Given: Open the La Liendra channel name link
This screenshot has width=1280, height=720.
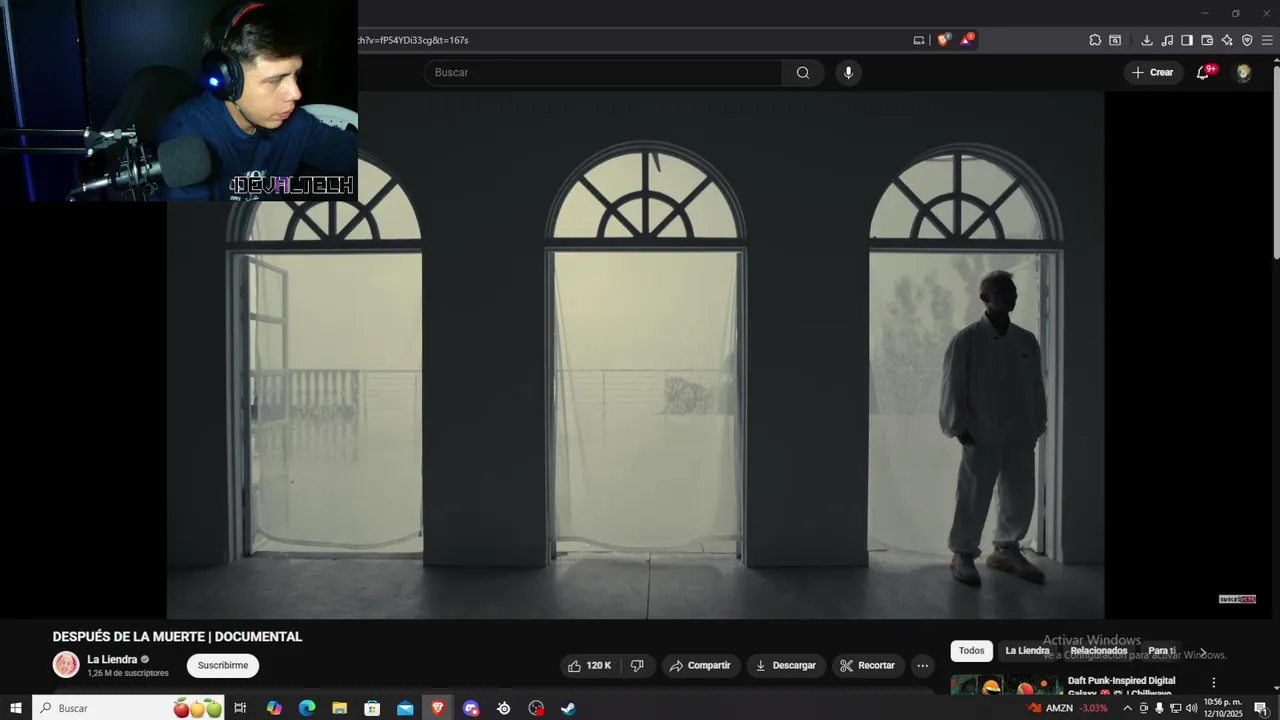Looking at the screenshot, I should click(112, 660).
